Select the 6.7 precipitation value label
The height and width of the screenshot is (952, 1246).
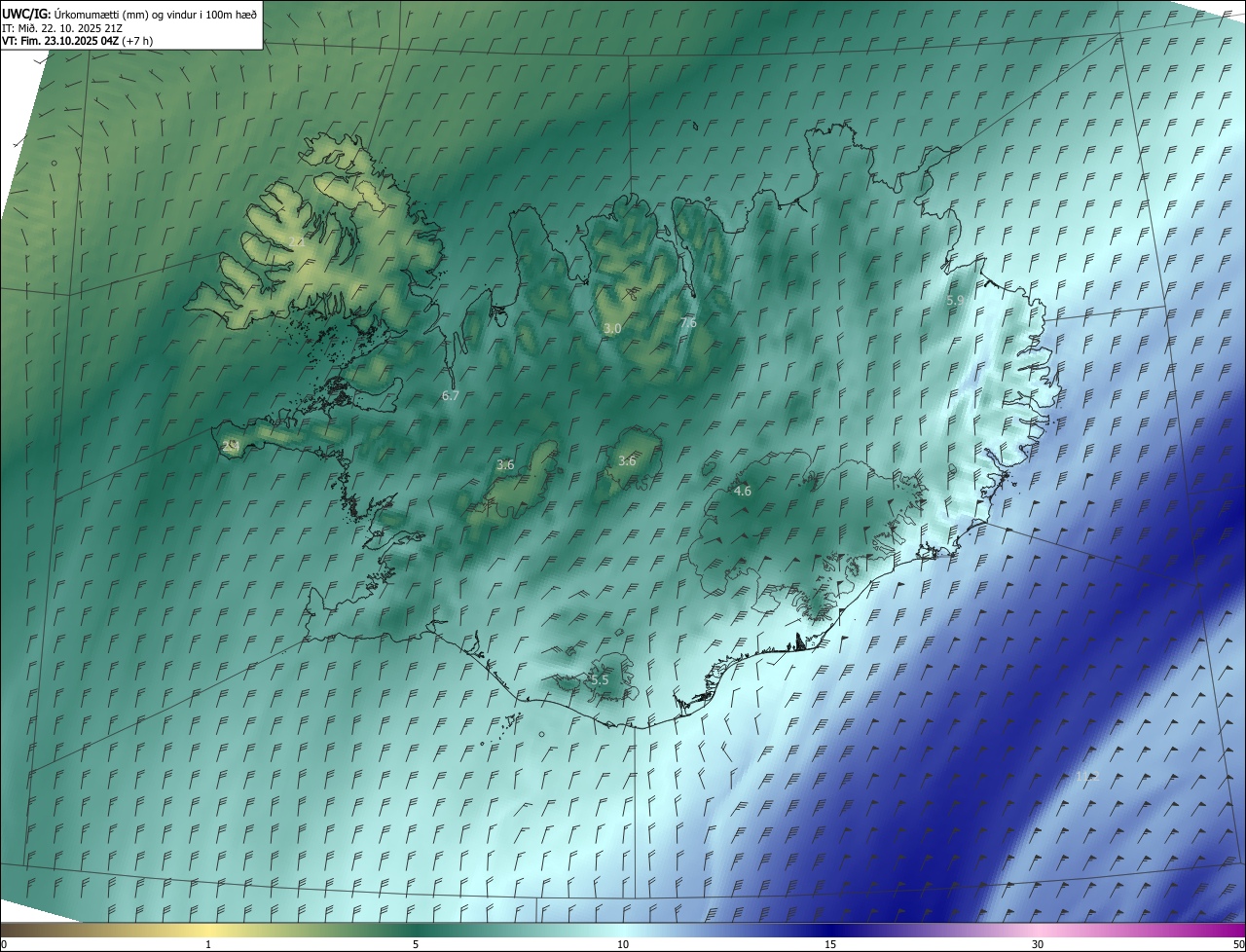pos(450,396)
